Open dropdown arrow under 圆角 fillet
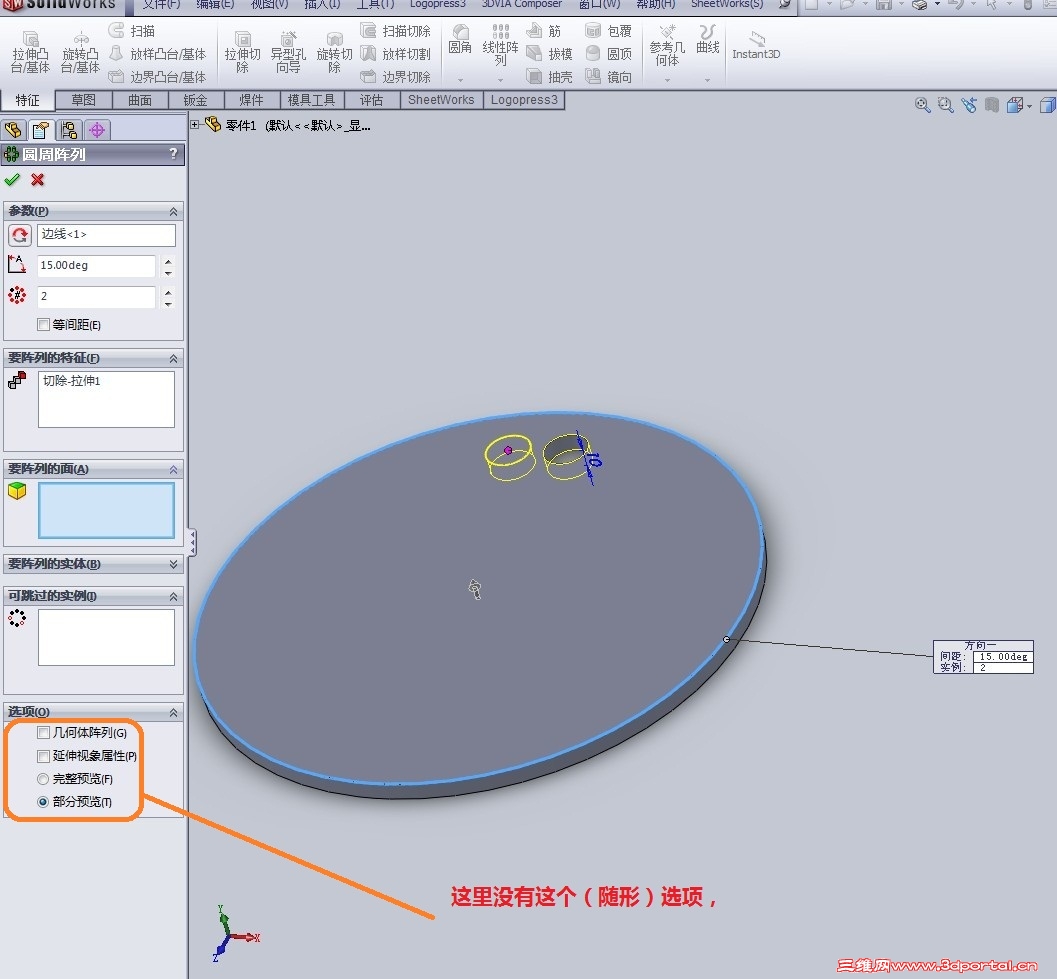Screen dimensions: 1057x979 click(x=460, y=80)
